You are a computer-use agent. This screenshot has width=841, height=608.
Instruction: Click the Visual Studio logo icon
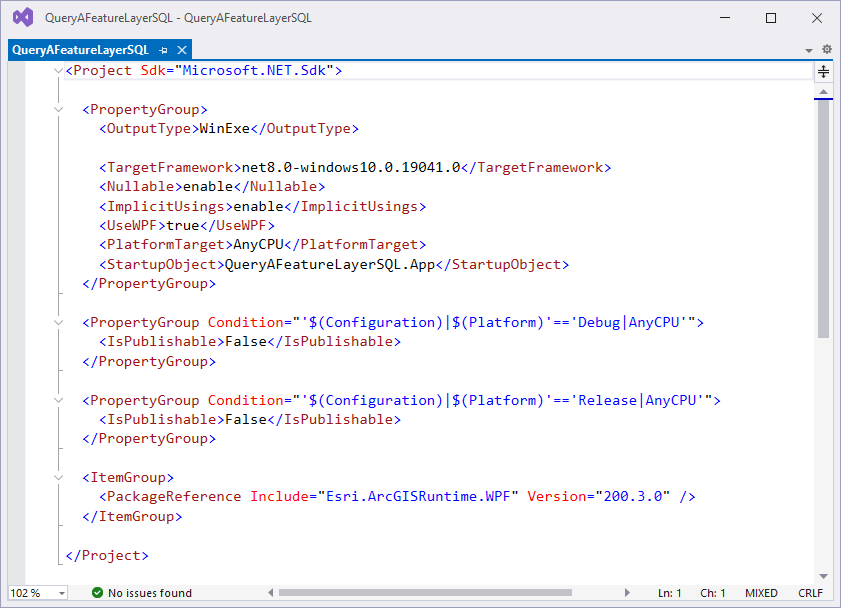[23, 18]
